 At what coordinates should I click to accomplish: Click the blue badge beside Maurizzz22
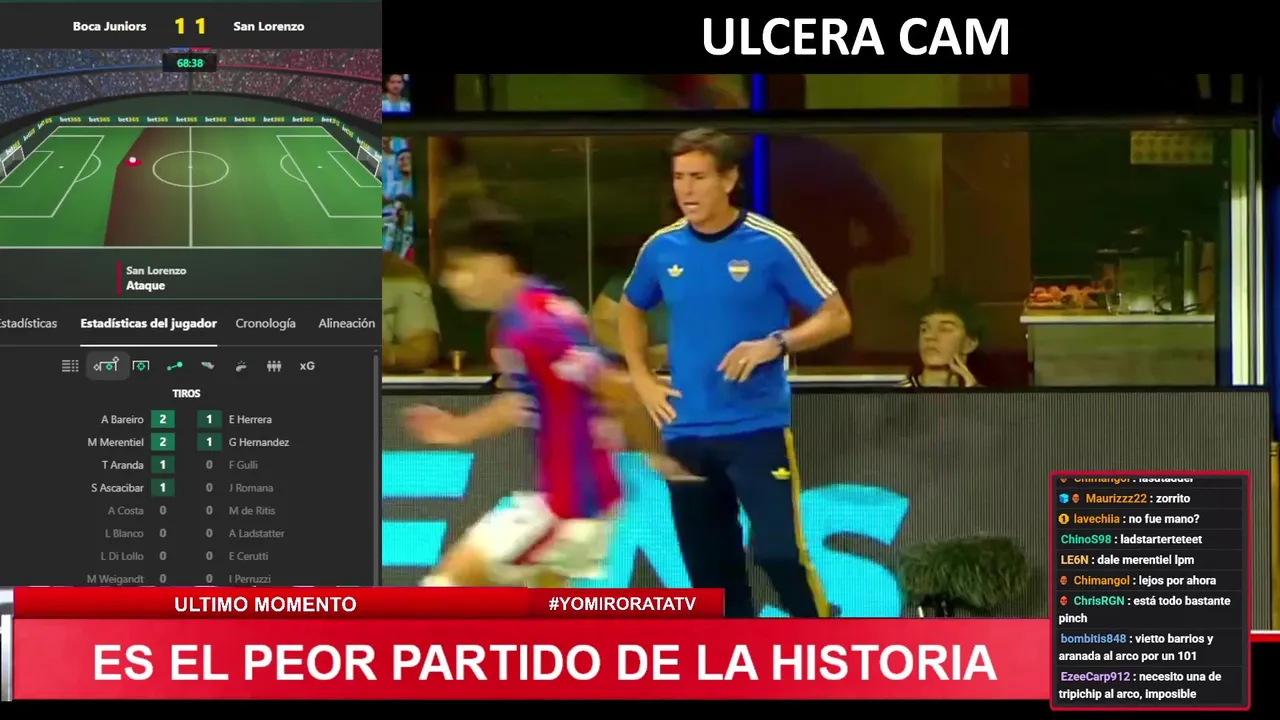1064,498
